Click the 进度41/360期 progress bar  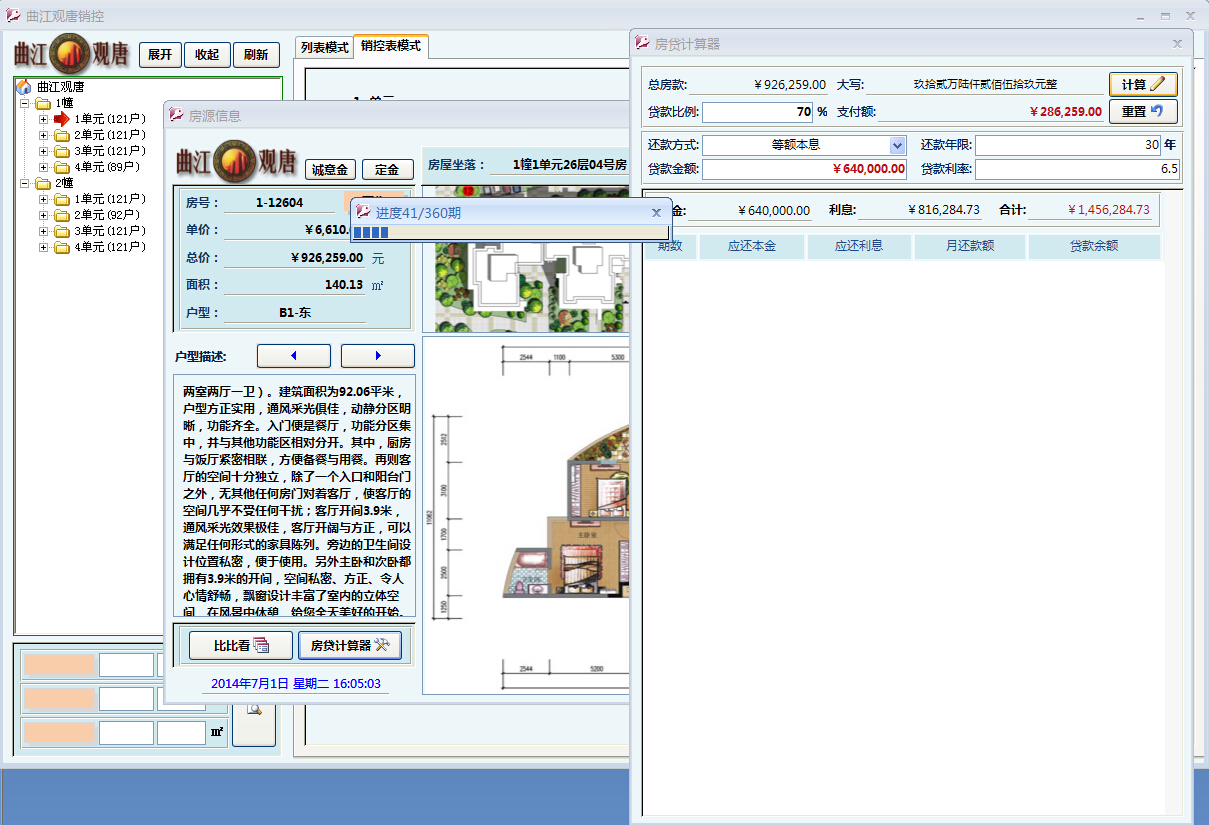click(x=510, y=233)
